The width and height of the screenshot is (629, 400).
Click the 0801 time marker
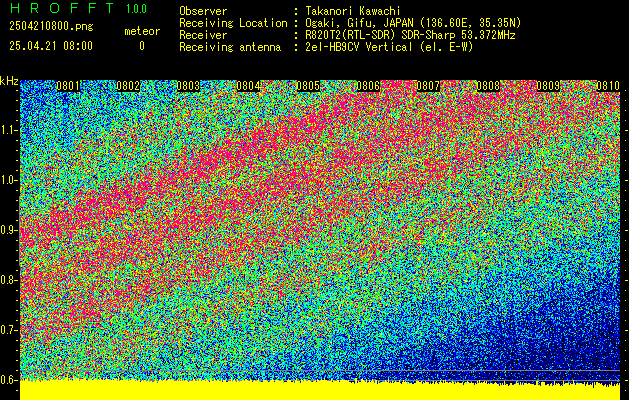point(68,86)
